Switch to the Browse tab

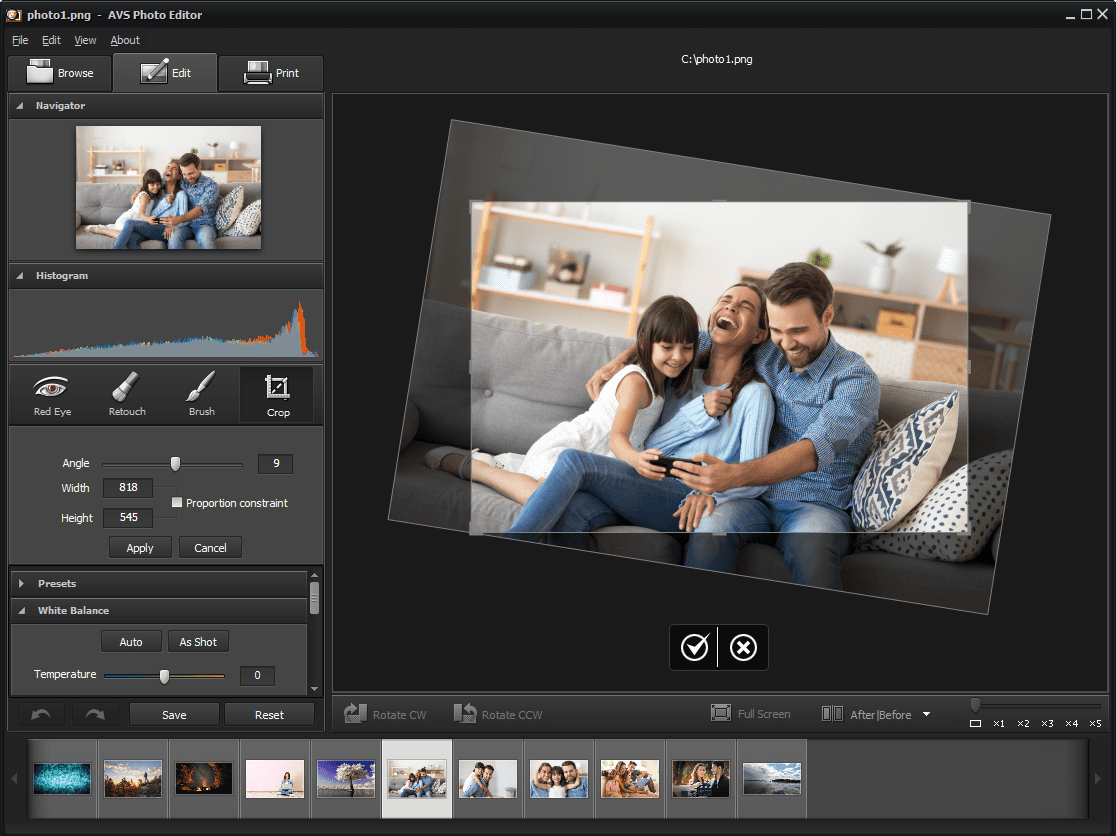(x=60, y=73)
